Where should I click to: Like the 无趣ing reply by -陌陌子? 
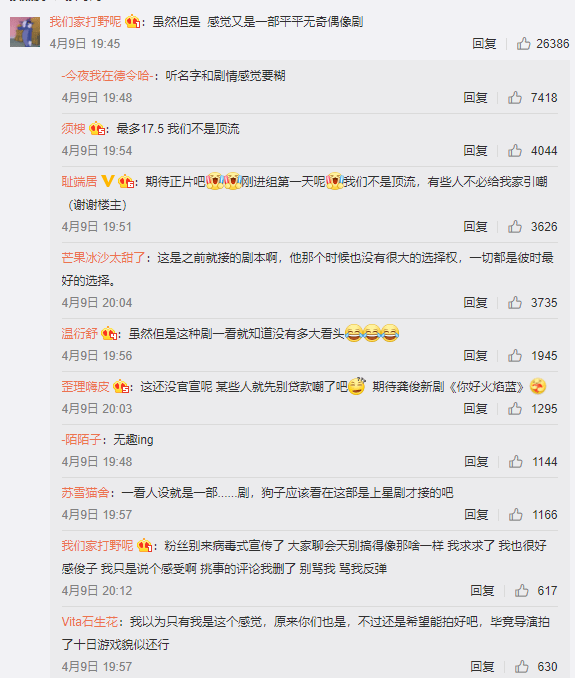pyautogui.click(x=515, y=461)
